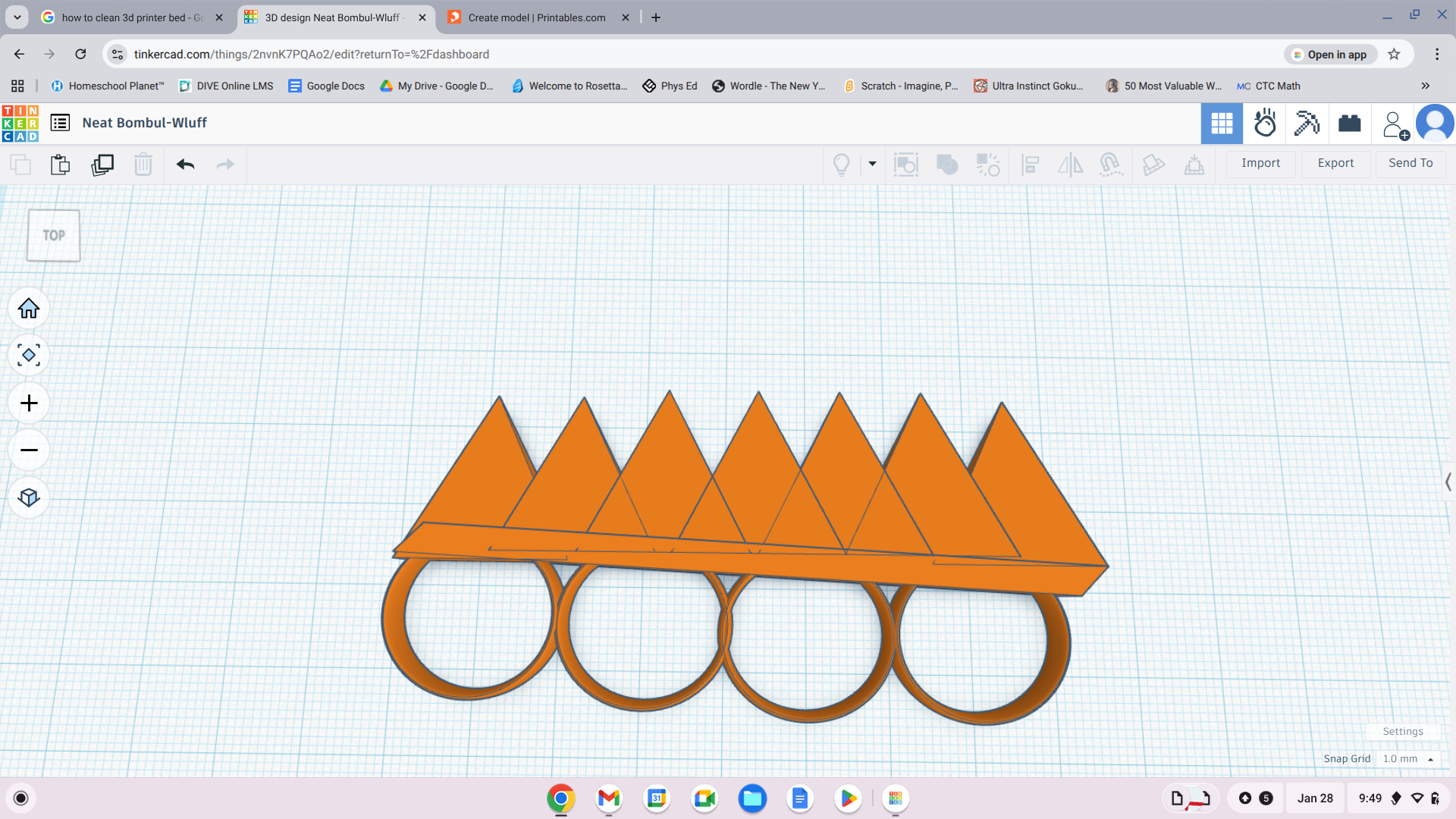The height and width of the screenshot is (819, 1456).
Task: Switch to the Create model Printables tab
Action: tap(538, 17)
